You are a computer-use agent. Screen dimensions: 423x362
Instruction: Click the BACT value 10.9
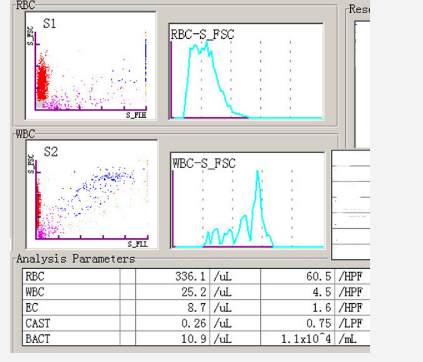coord(194,339)
